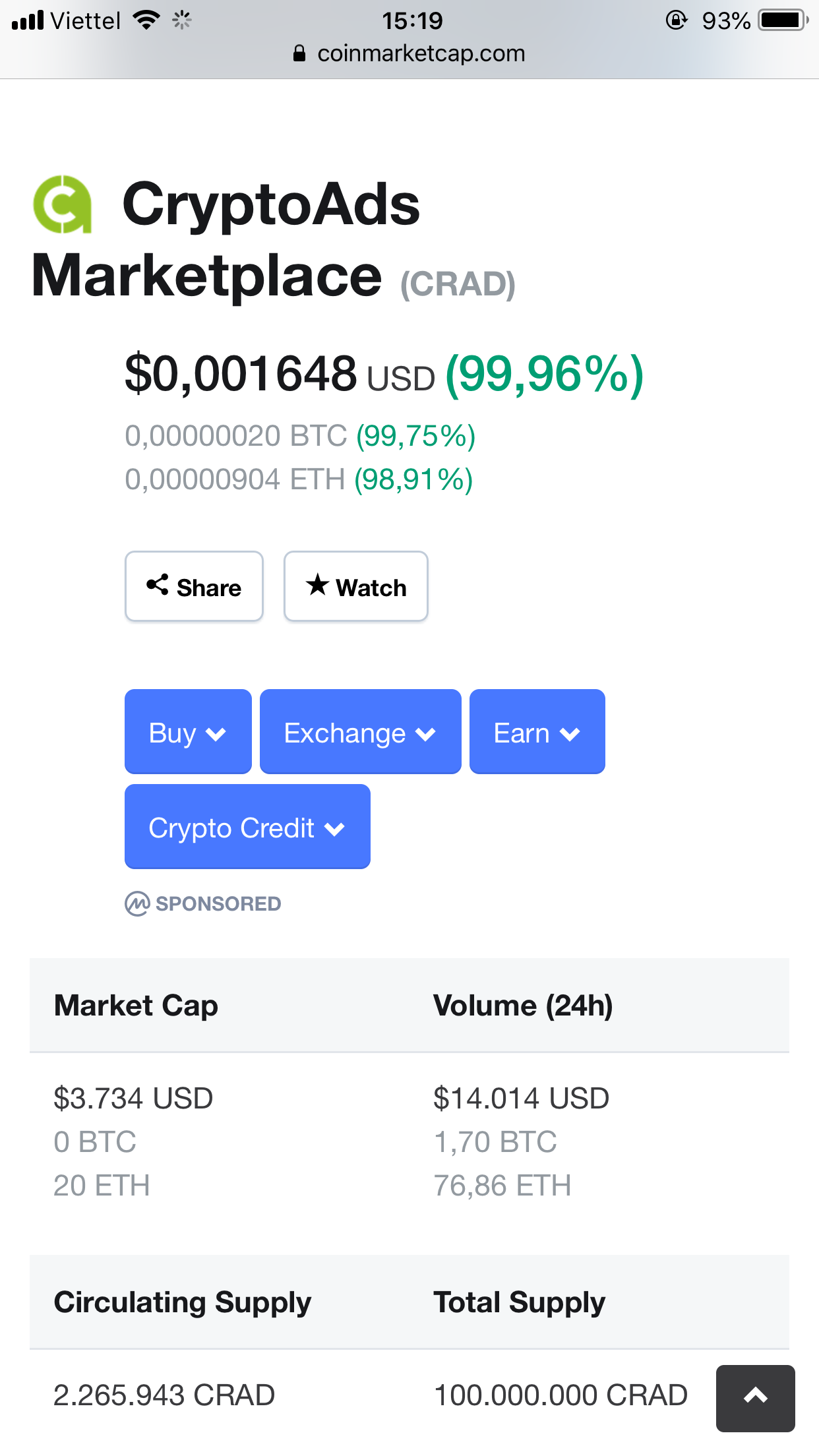Screen dimensions: 819x1456
Task: Click the CoinMarketCap sponsored logo icon
Action: click(x=137, y=903)
